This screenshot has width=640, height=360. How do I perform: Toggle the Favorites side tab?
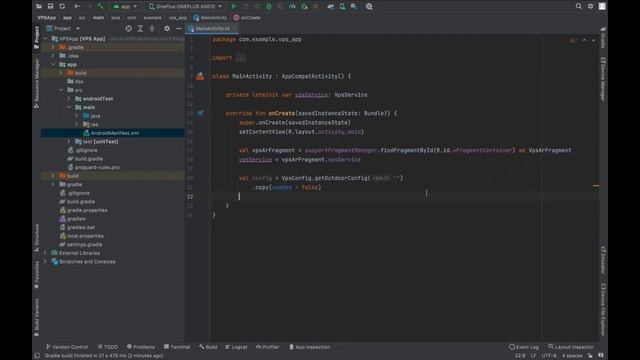[37, 275]
